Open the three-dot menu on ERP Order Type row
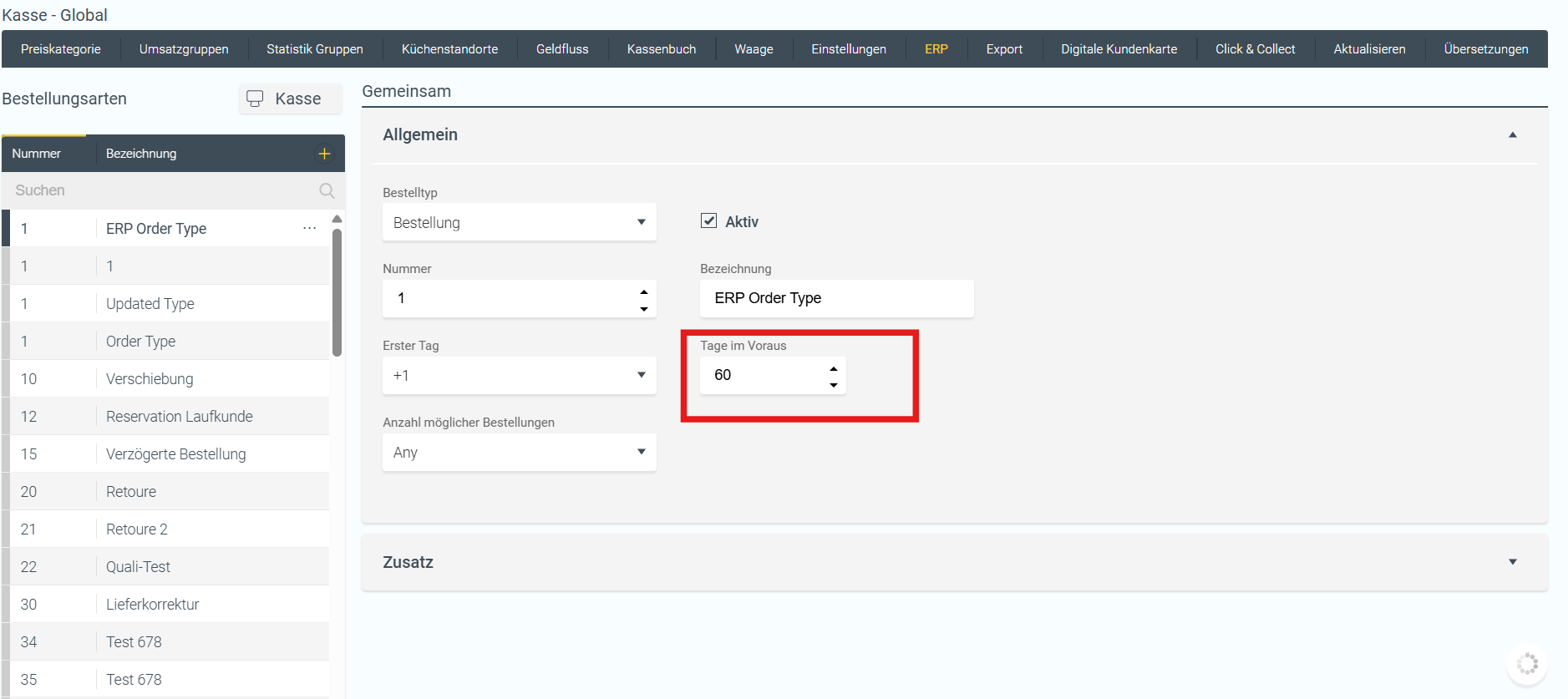 (310, 228)
